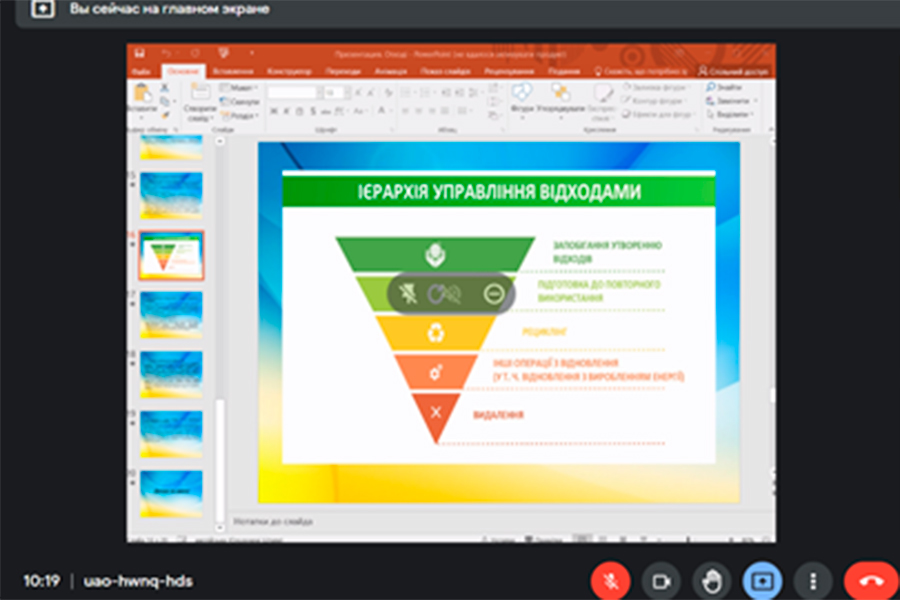Click the Redo icon in the quick access toolbar
The image size is (900, 600).
pyautogui.click(x=195, y=53)
